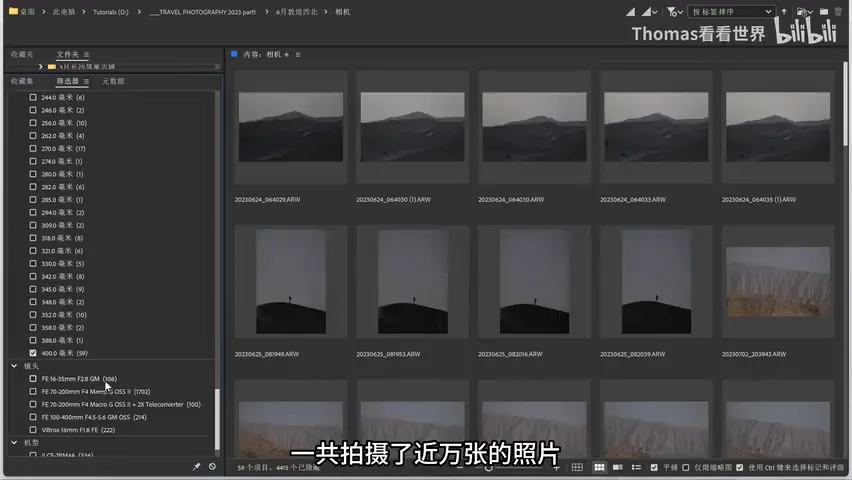The image size is (852, 480).
Task: Click the trash delete icon
Action: (x=838, y=12)
